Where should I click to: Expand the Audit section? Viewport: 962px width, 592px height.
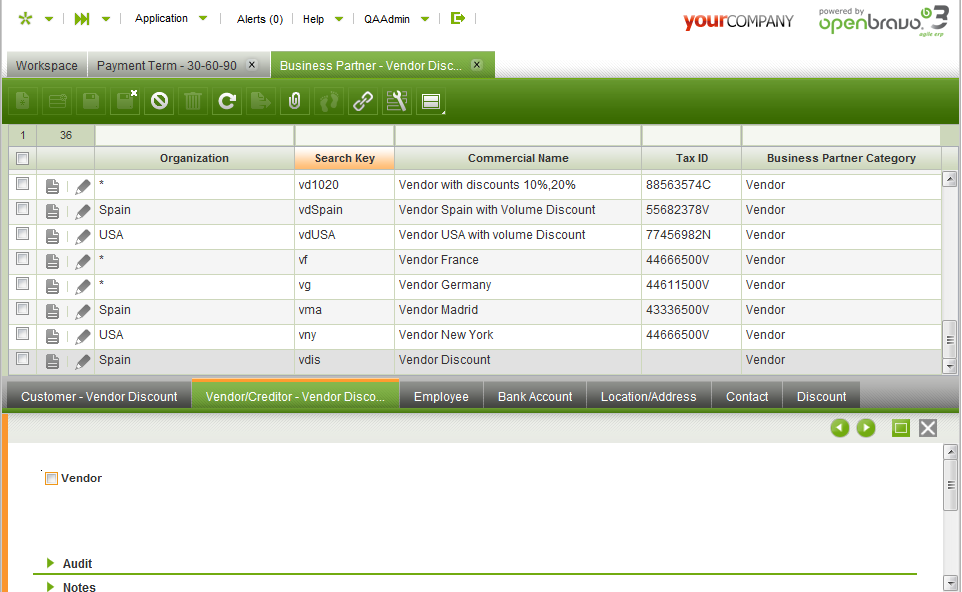coord(51,564)
